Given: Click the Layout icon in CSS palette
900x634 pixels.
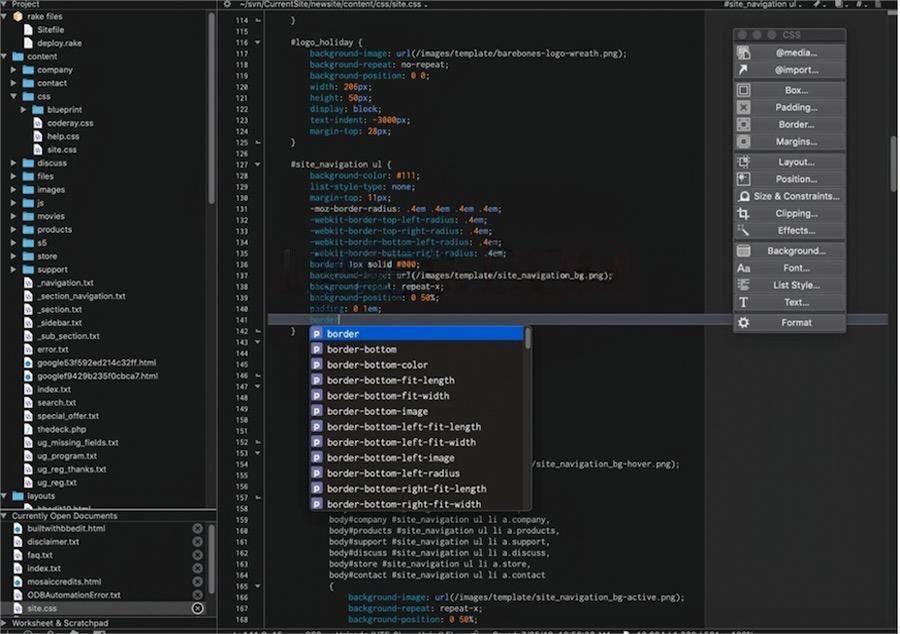Looking at the screenshot, I should click(744, 162).
